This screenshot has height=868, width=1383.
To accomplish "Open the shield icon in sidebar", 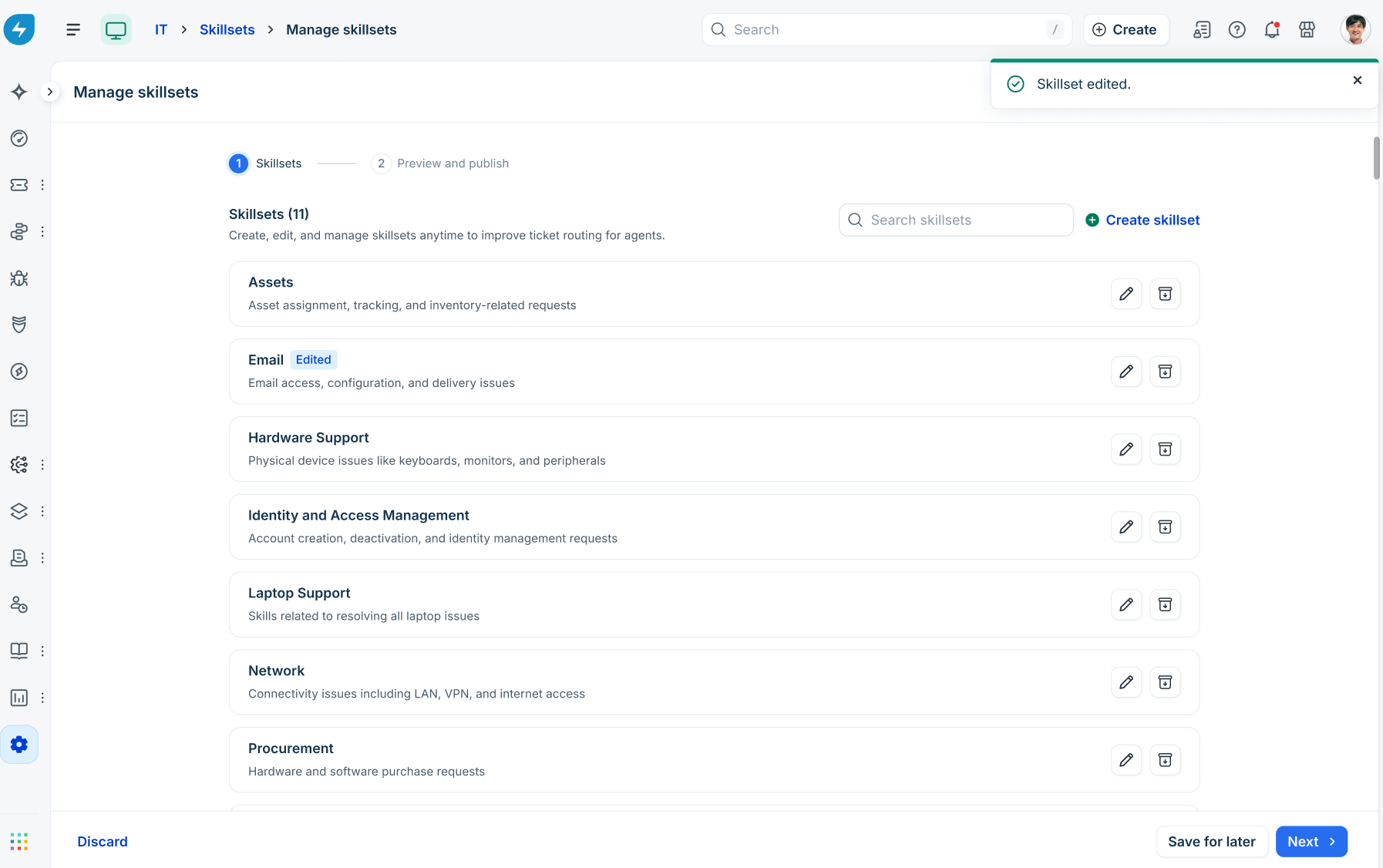I will (19, 325).
